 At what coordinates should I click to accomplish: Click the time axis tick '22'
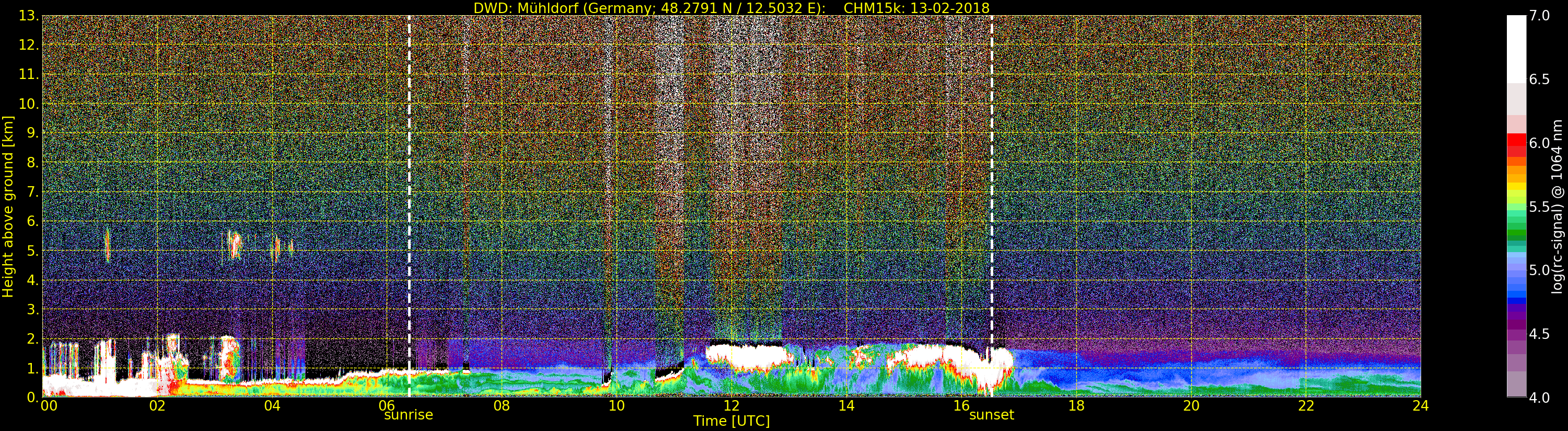1306,405
